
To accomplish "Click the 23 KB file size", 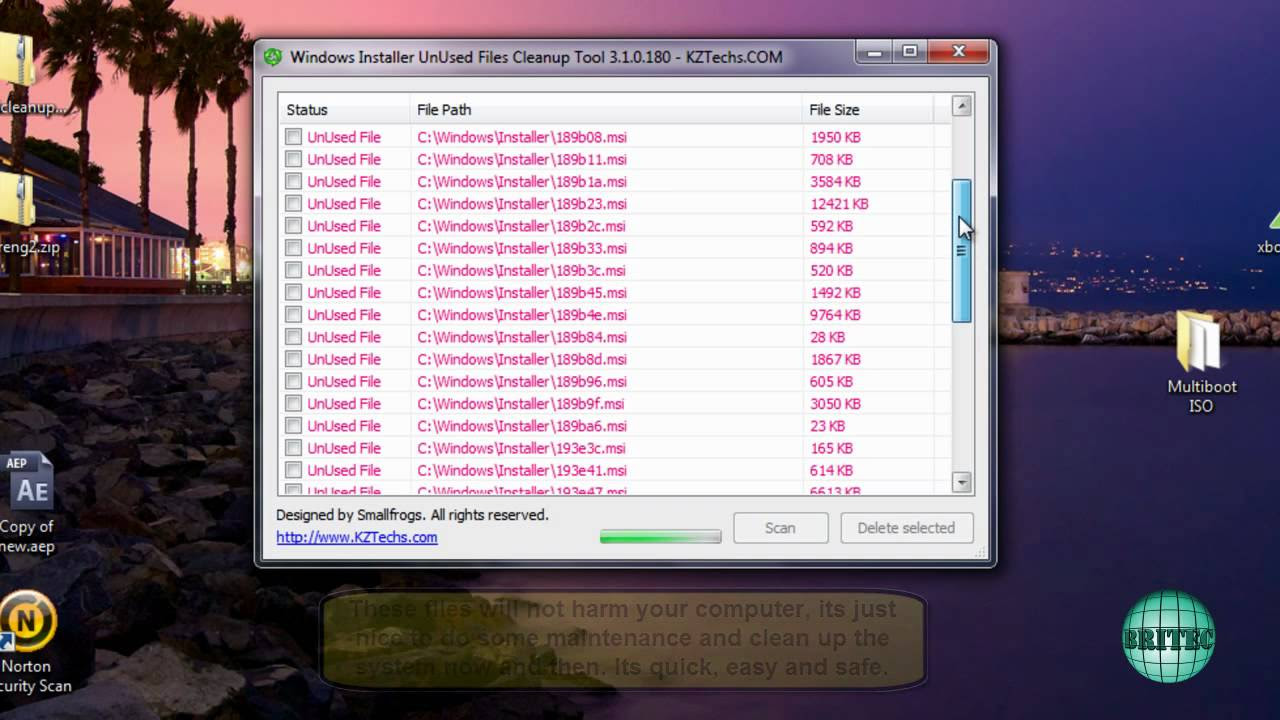I will pyautogui.click(x=827, y=426).
